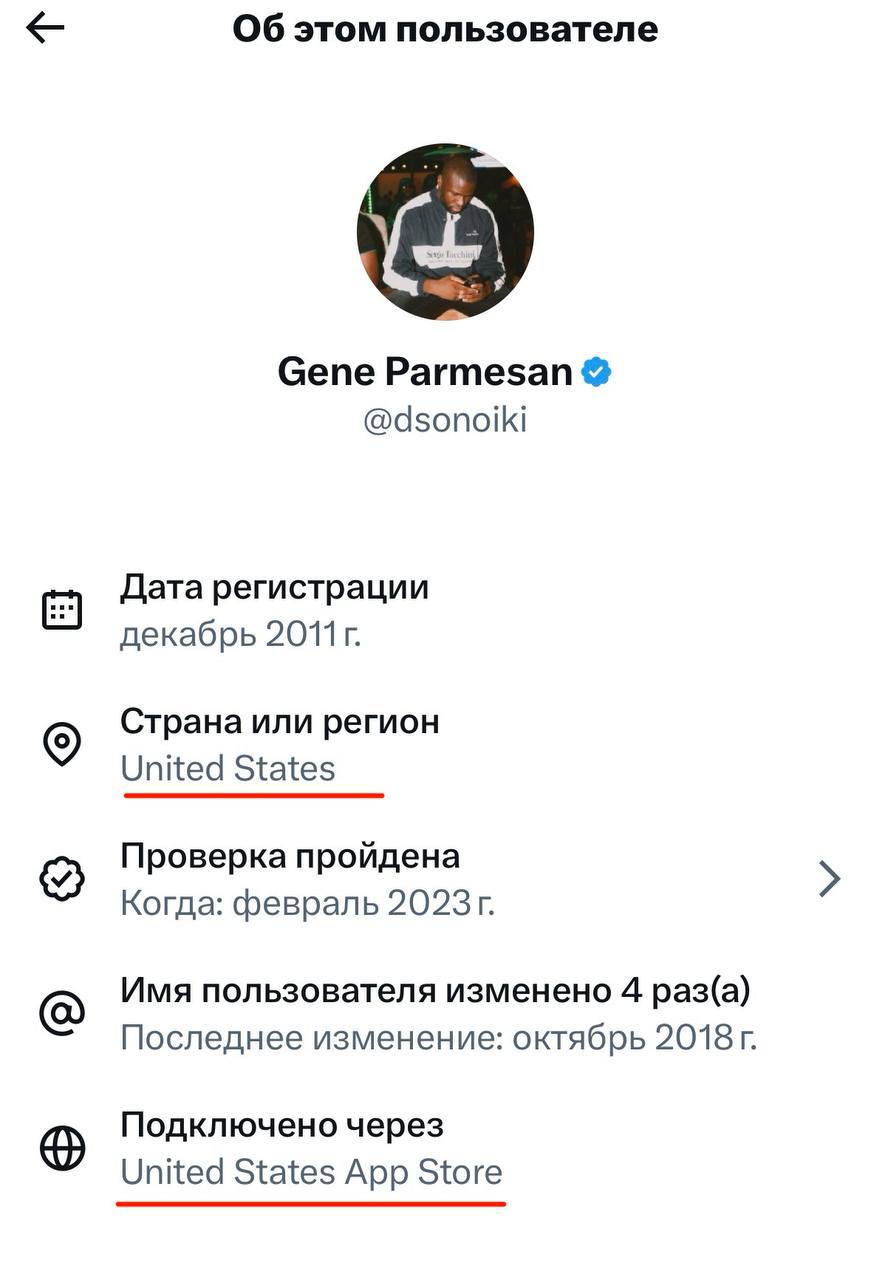Tap the verification checkmark seal icon

(x=62, y=879)
